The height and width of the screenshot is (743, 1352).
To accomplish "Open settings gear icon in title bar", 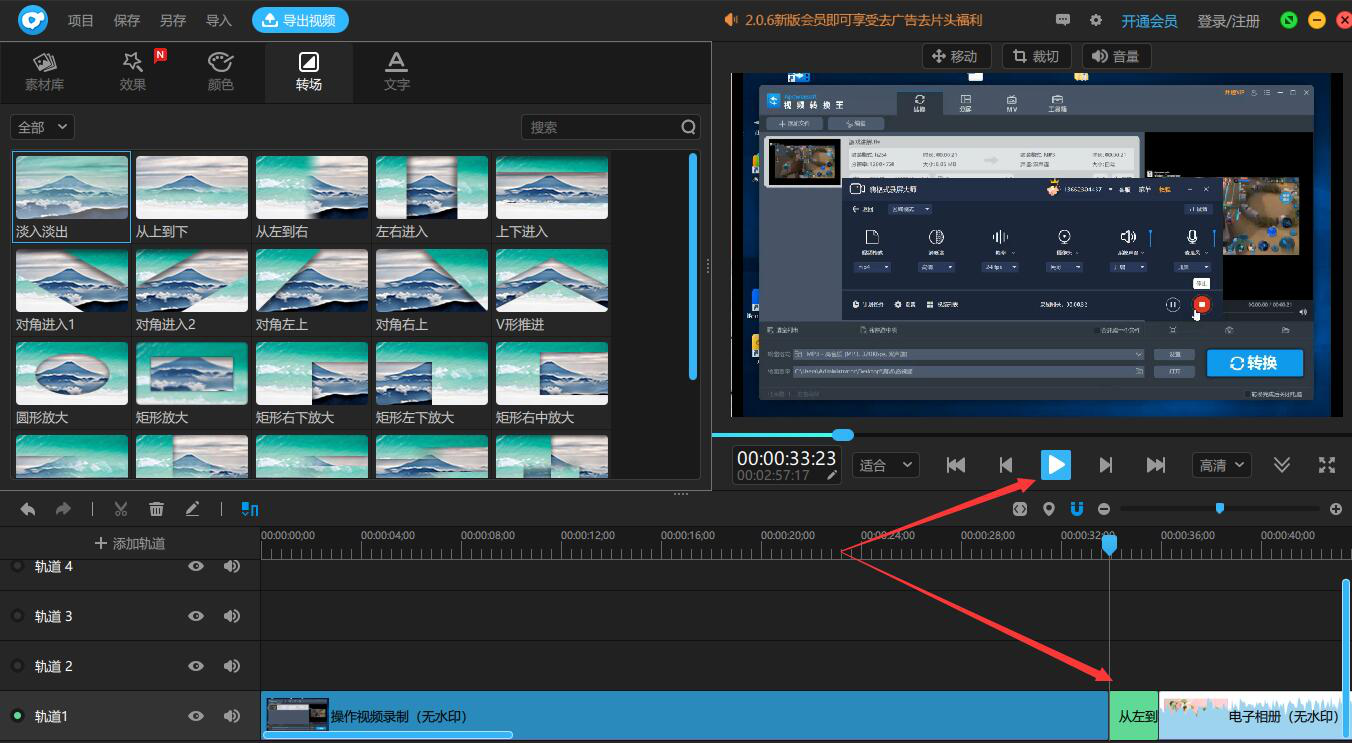I will (x=1096, y=20).
